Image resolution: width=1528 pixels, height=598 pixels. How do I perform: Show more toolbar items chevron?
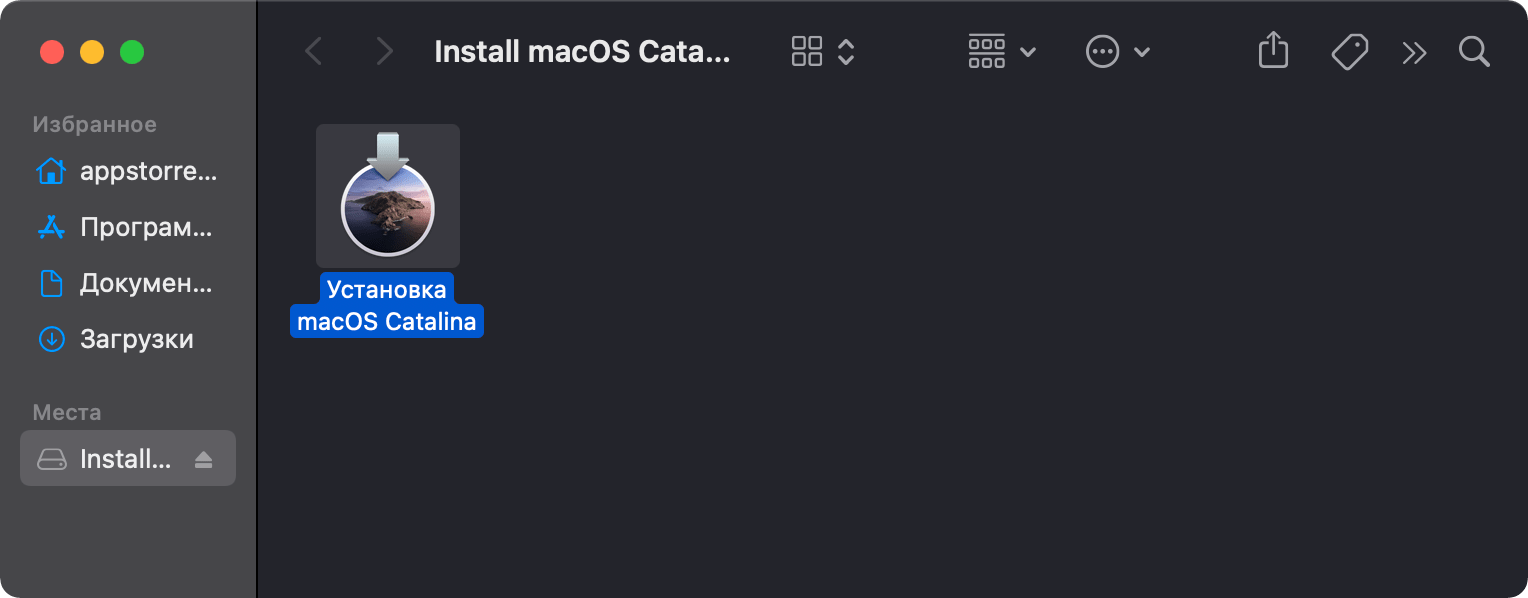[1414, 52]
